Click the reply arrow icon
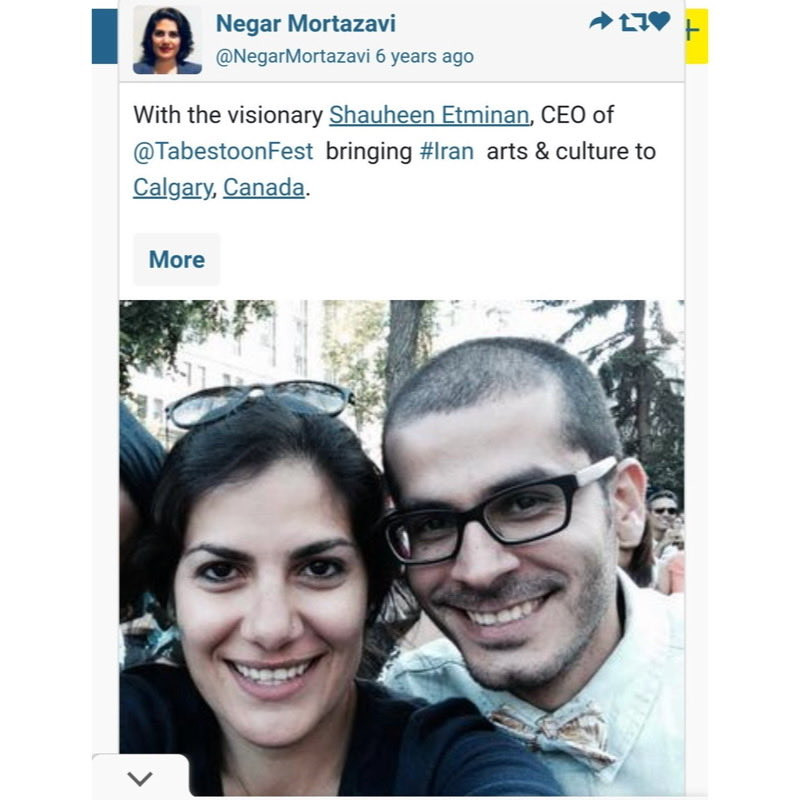The height and width of the screenshot is (800, 800). [601, 21]
